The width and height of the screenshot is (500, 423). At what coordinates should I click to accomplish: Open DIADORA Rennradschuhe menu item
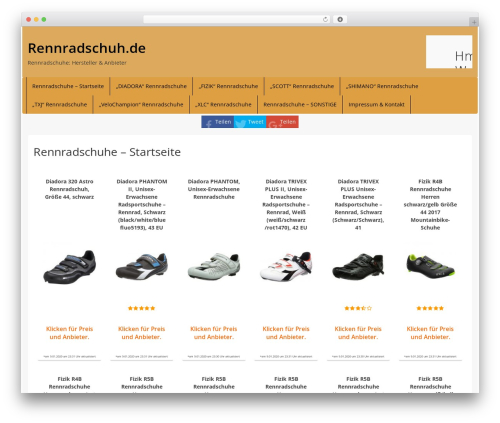coord(151,86)
